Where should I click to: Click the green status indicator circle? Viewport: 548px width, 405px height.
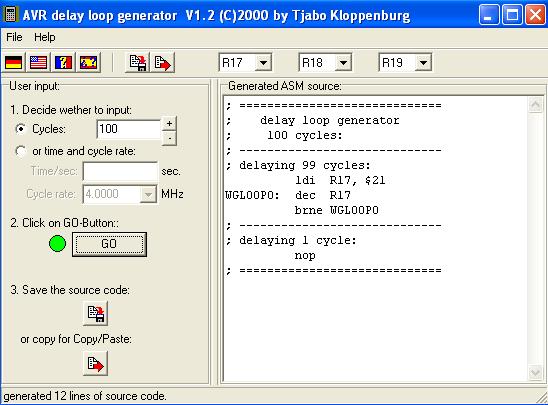57,244
